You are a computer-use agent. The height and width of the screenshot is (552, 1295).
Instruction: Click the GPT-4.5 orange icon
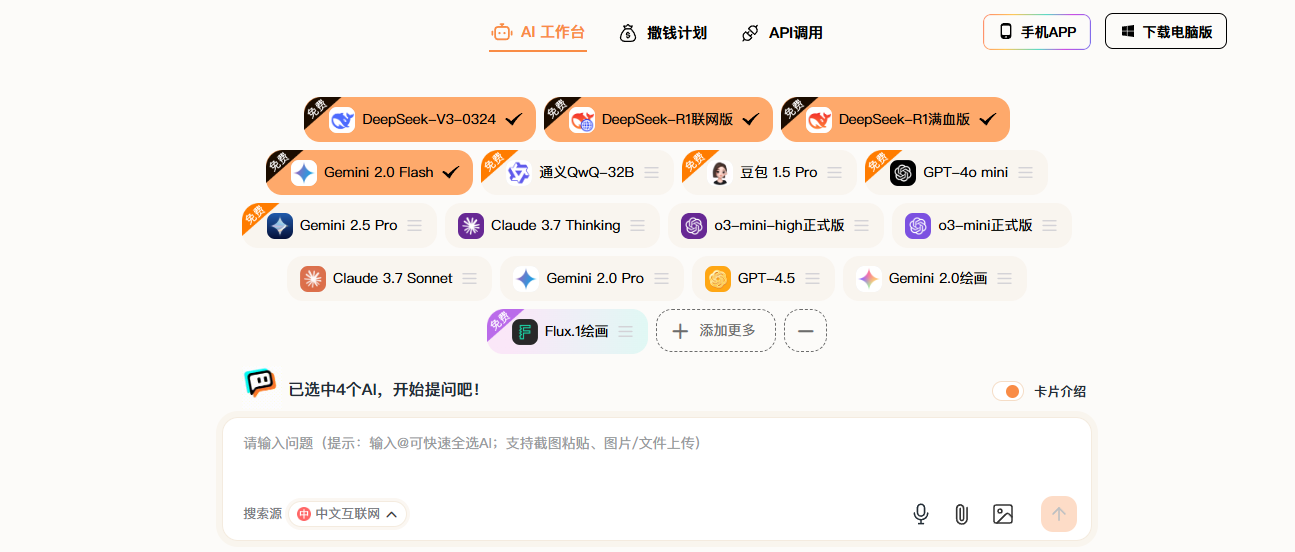718,279
